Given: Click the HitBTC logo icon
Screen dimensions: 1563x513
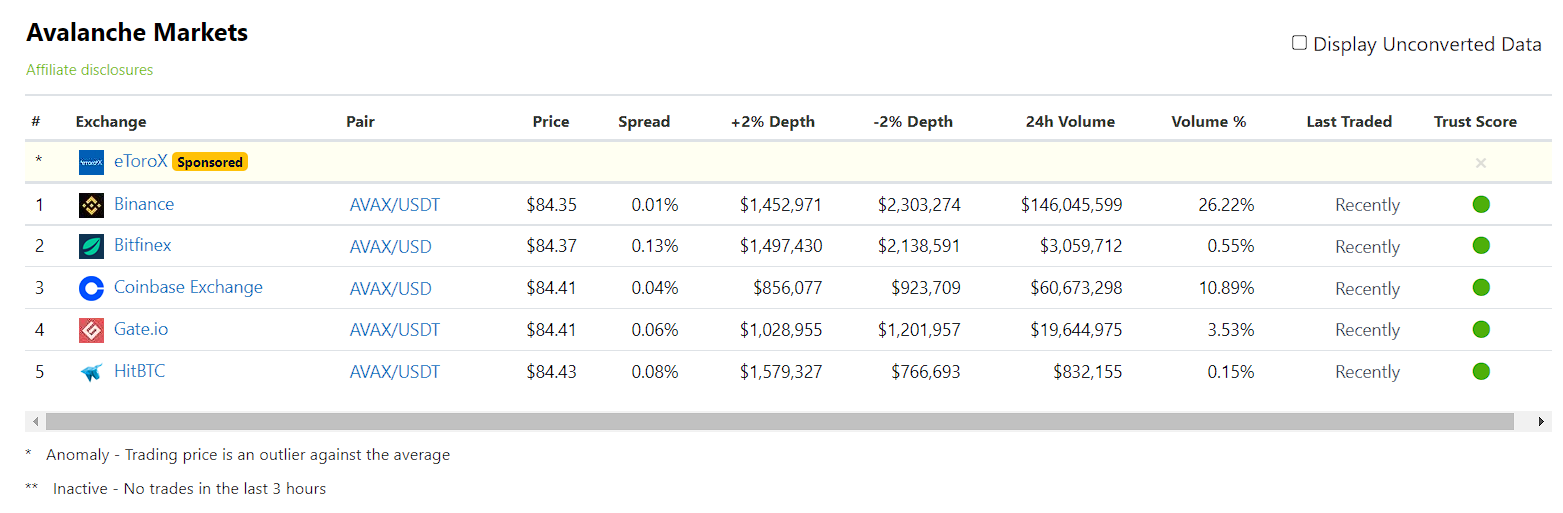Looking at the screenshot, I should coord(91,372).
